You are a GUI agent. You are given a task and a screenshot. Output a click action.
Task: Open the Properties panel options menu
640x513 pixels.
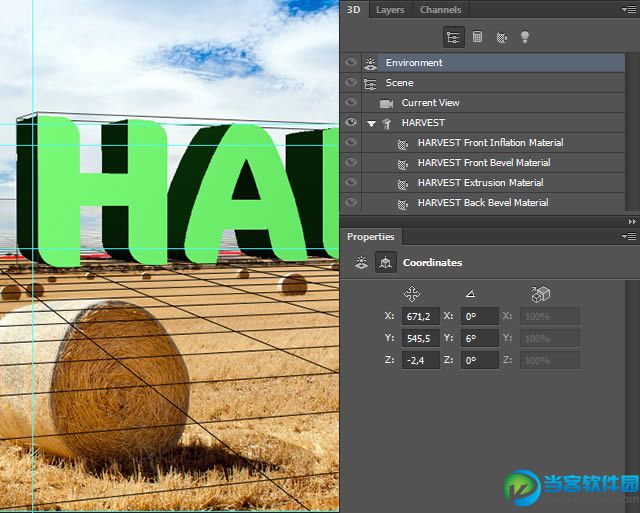(628, 237)
